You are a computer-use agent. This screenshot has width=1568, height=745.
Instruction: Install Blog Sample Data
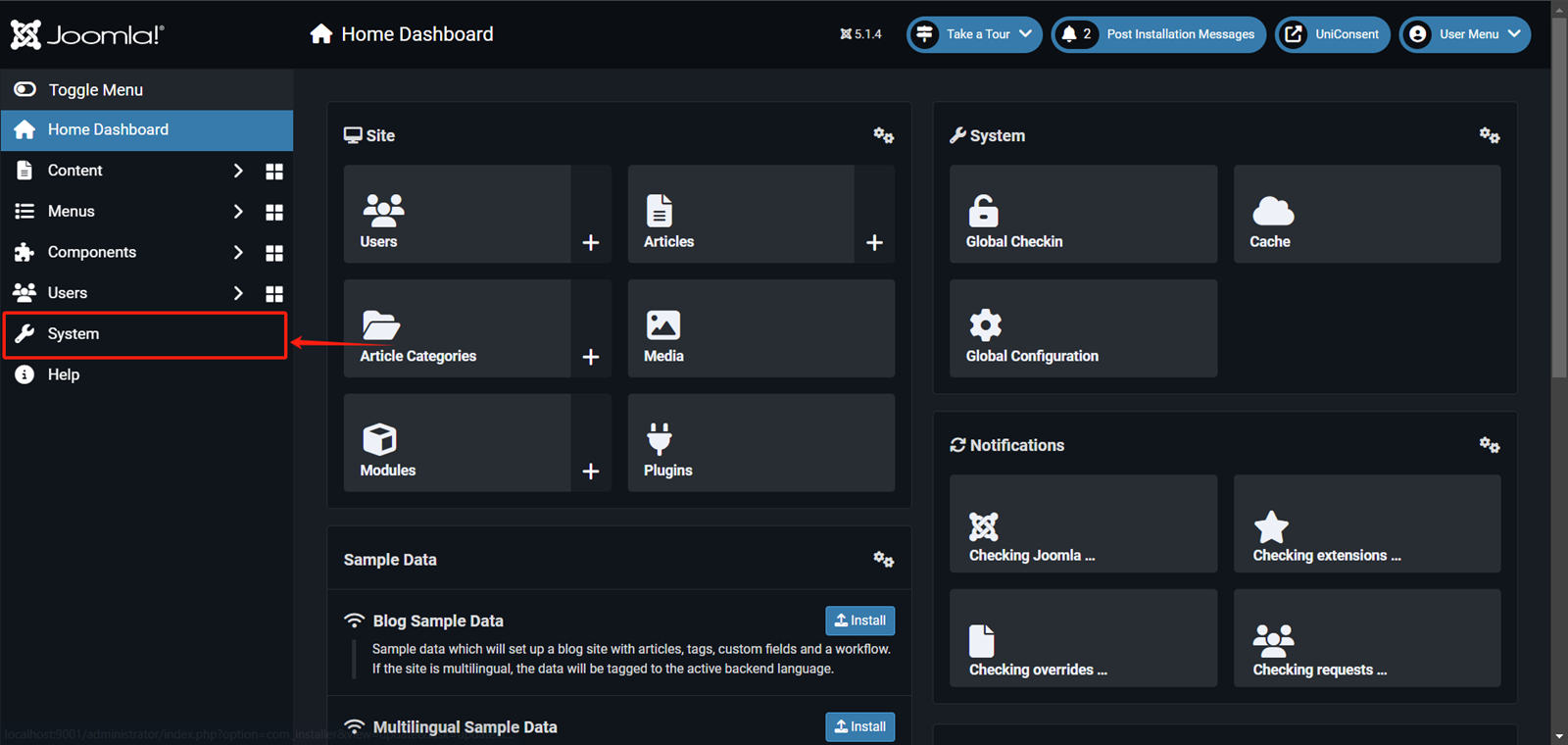pos(859,621)
